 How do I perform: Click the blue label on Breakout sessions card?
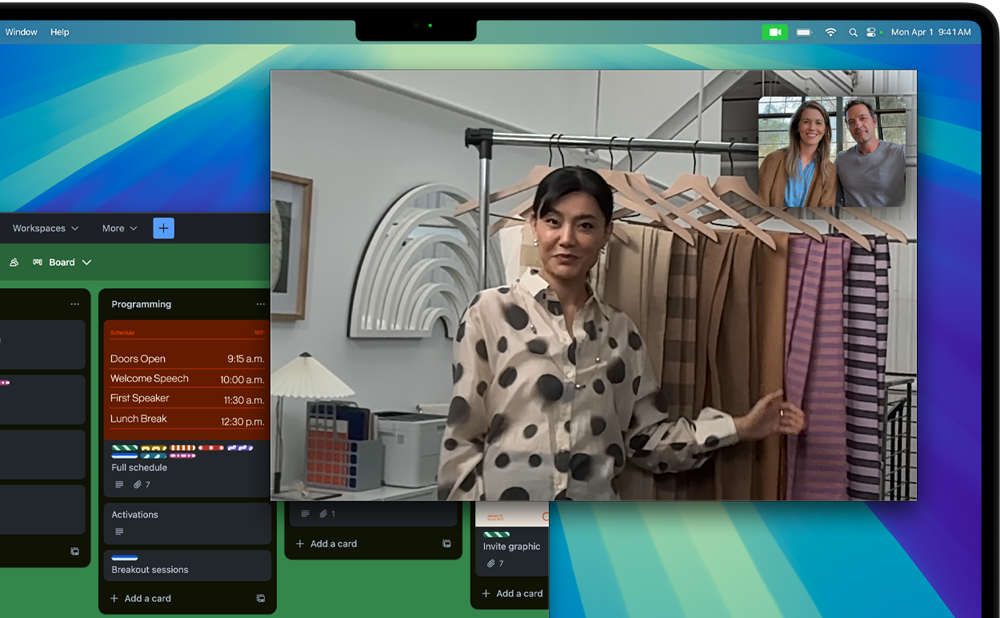[124, 558]
